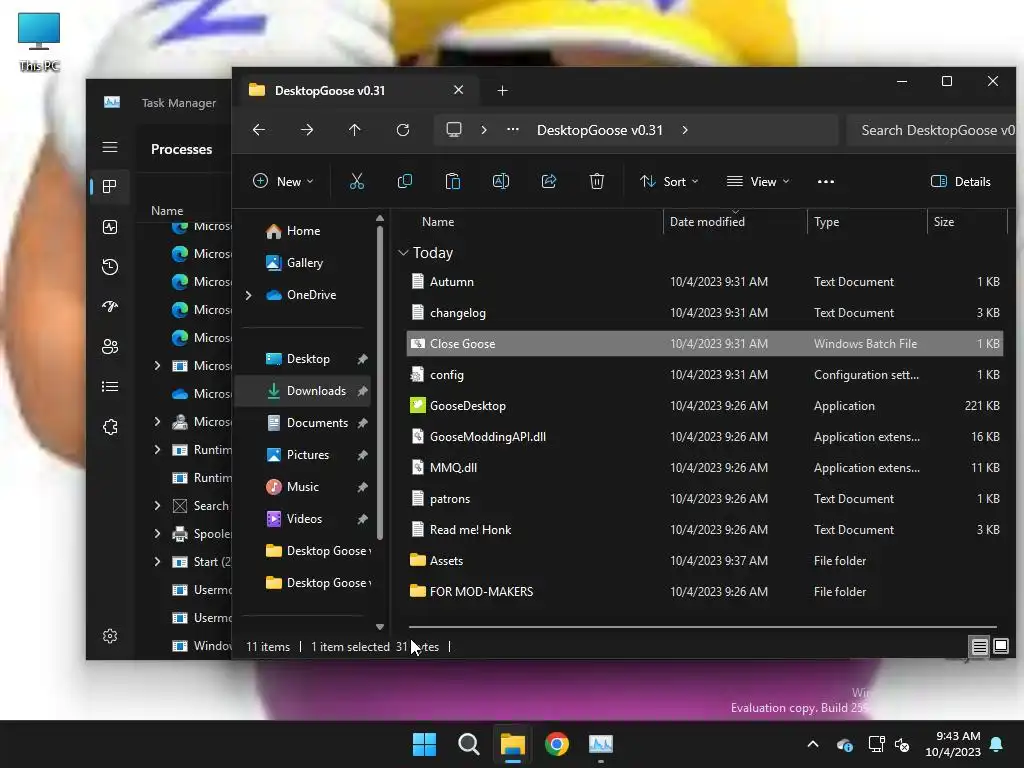This screenshot has width=1024, height=768.
Task: Open the New item dropdown
Action: [x=283, y=182]
